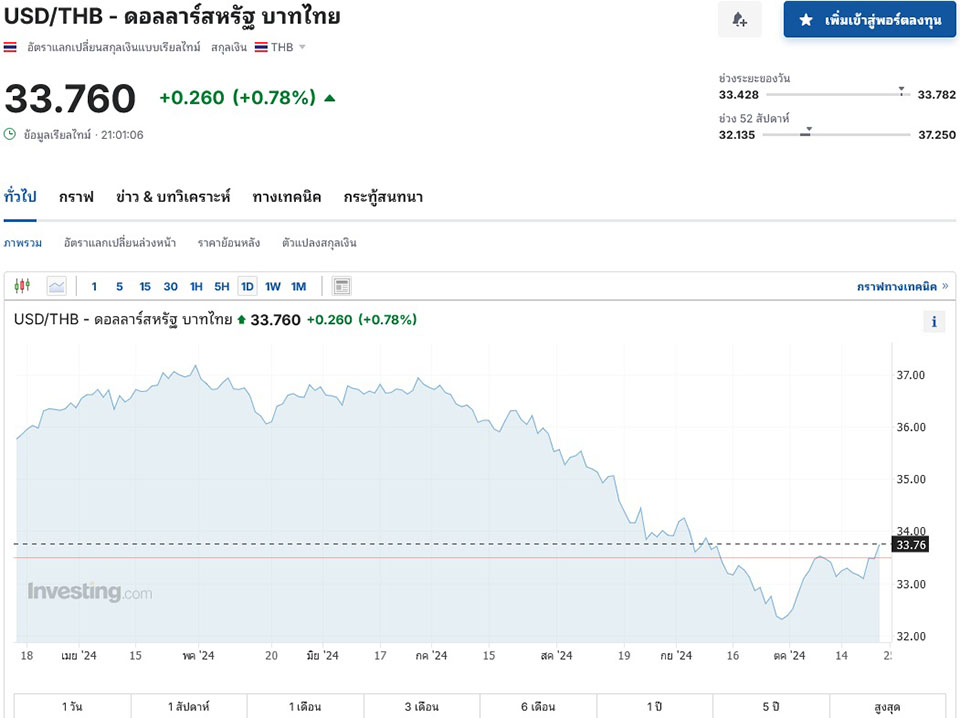
Task: Click the chart info 'i' icon
Action: point(933,321)
